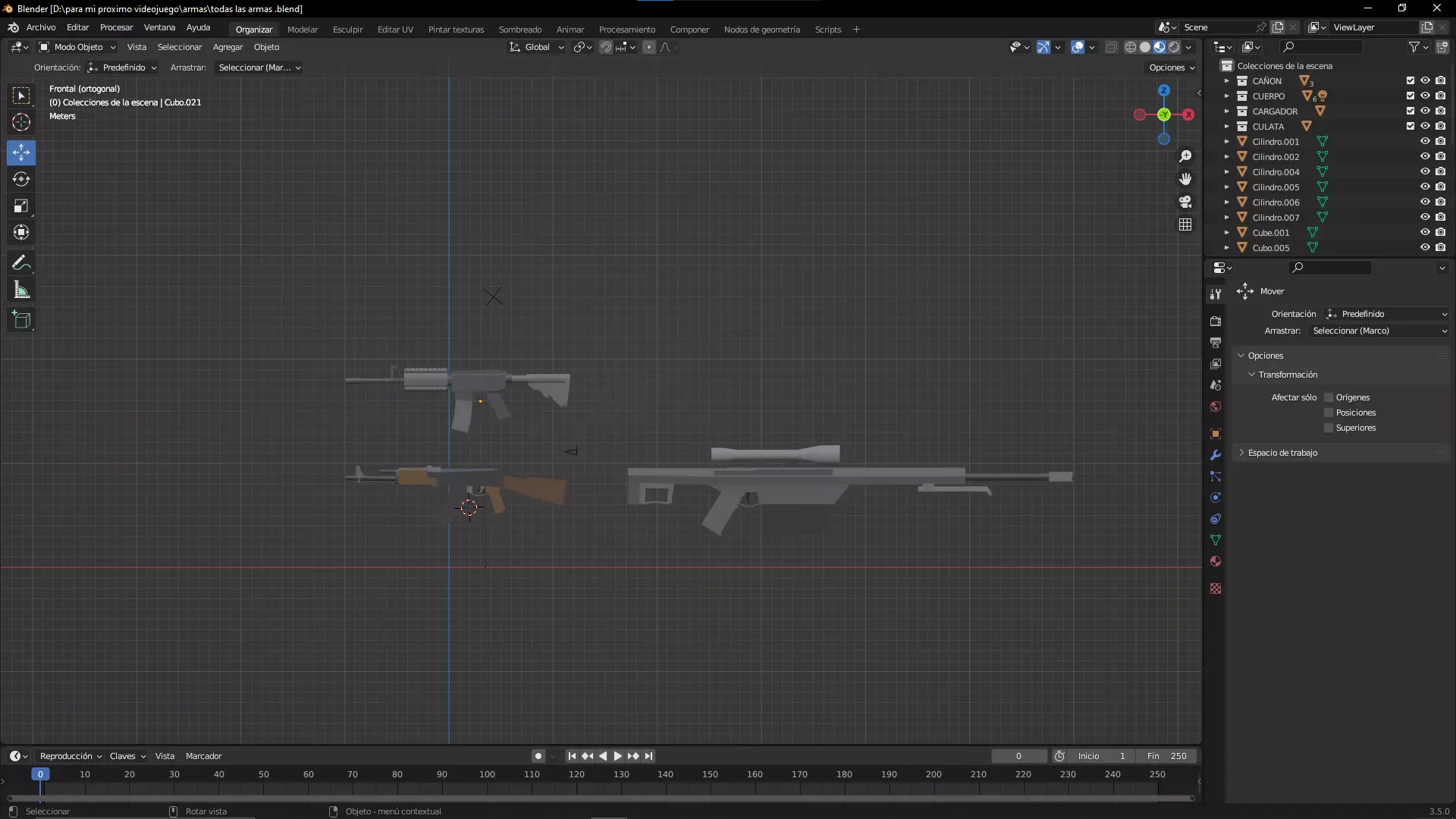Select the Measure ruler tool

(x=21, y=290)
